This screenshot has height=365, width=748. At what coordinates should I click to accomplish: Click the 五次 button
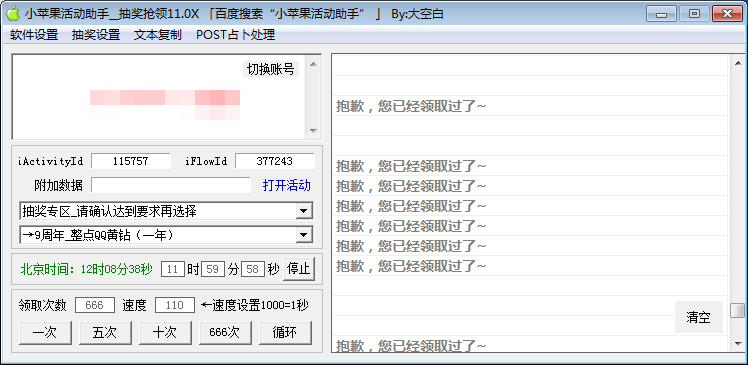(x=105, y=333)
